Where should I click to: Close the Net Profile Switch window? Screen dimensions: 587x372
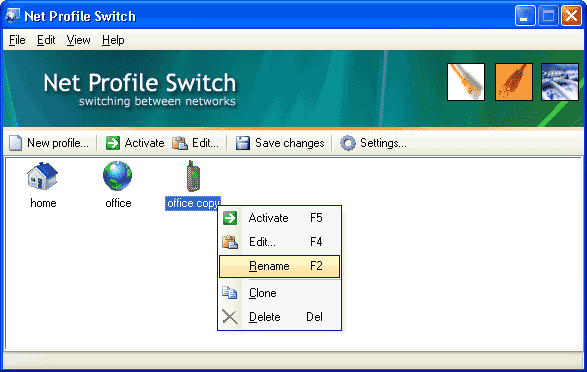coord(571,16)
